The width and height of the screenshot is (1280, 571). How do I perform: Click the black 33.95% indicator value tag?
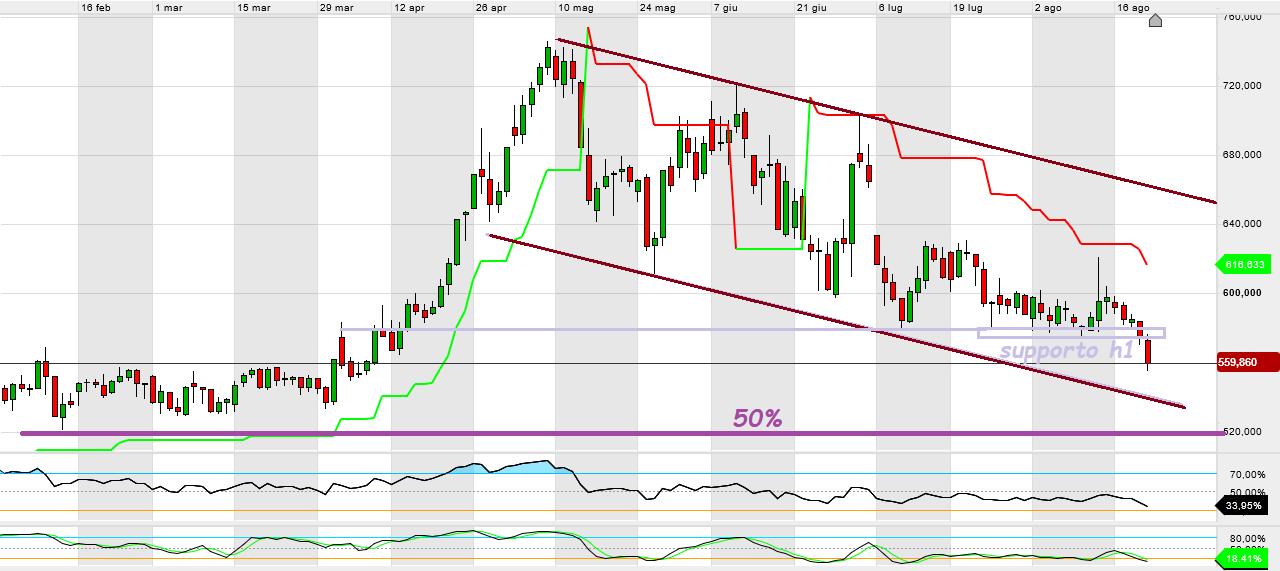point(1246,506)
